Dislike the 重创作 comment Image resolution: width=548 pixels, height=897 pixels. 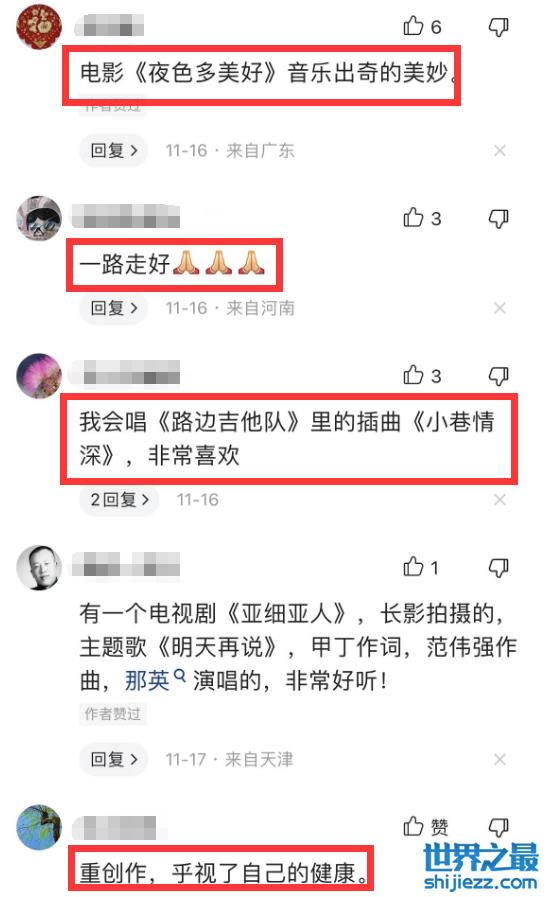(498, 827)
